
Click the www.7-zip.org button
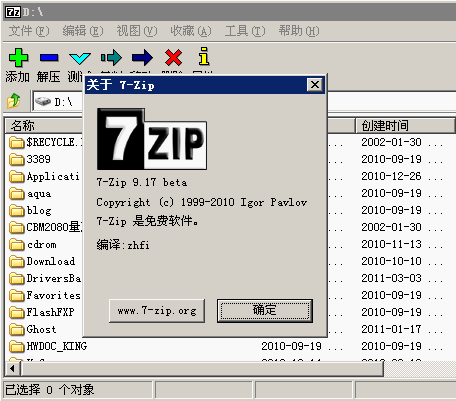[x=157, y=311]
